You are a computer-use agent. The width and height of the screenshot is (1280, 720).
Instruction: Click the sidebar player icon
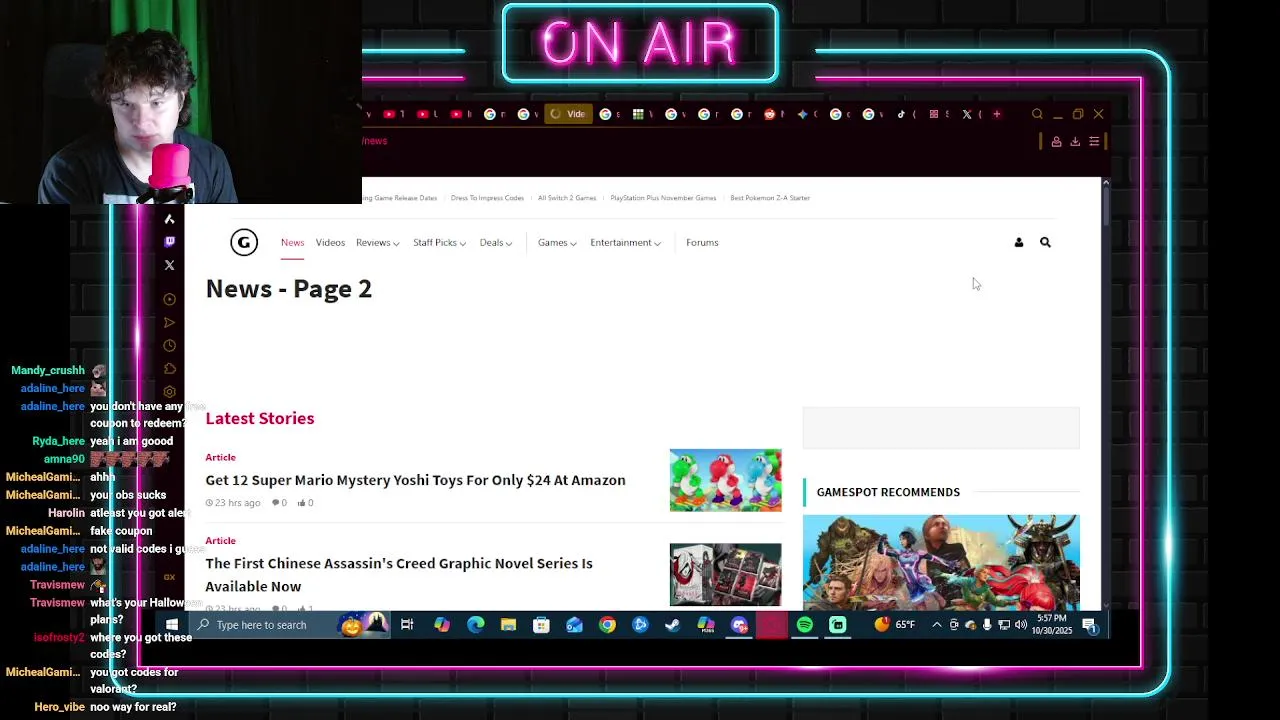point(169,299)
